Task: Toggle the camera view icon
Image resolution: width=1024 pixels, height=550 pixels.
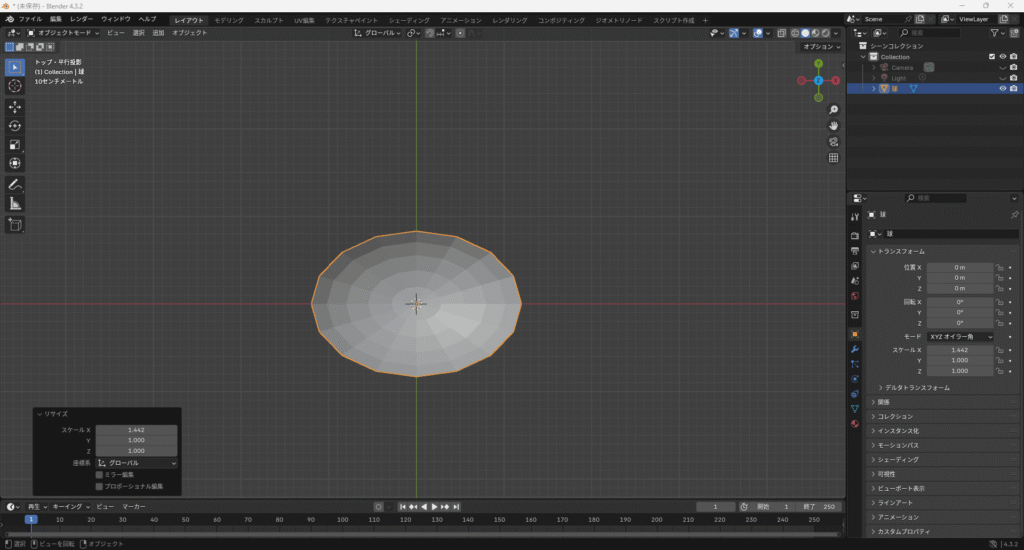Action: (833, 142)
